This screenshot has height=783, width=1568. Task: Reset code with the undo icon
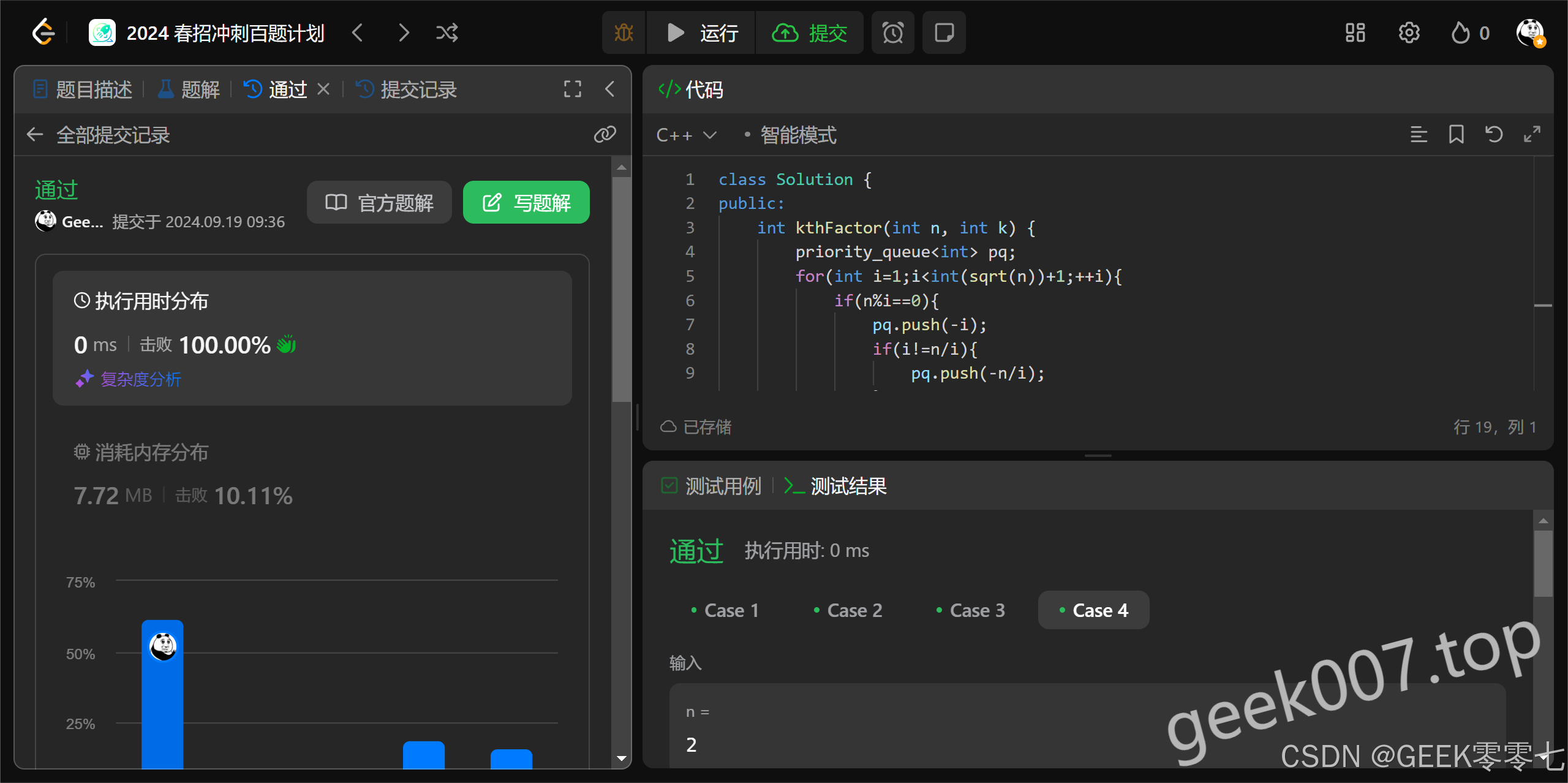[1494, 134]
